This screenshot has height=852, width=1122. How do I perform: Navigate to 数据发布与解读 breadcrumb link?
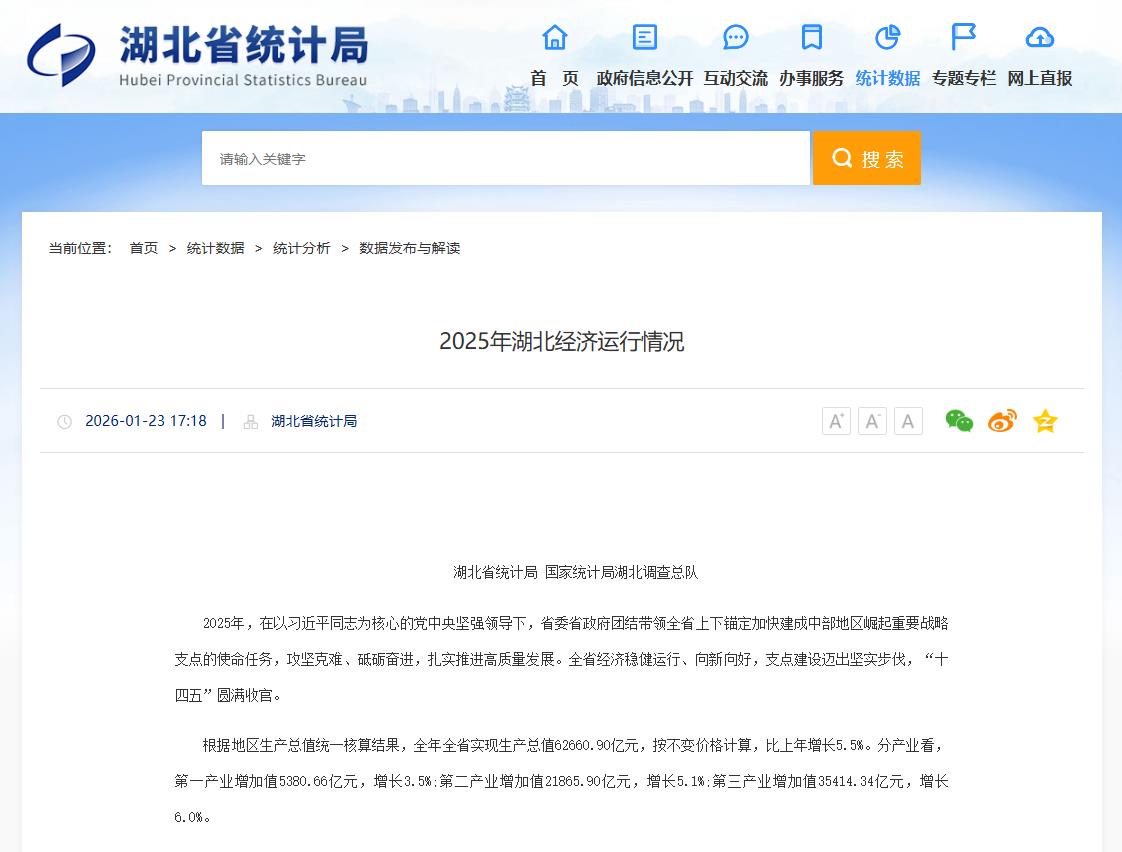click(409, 248)
